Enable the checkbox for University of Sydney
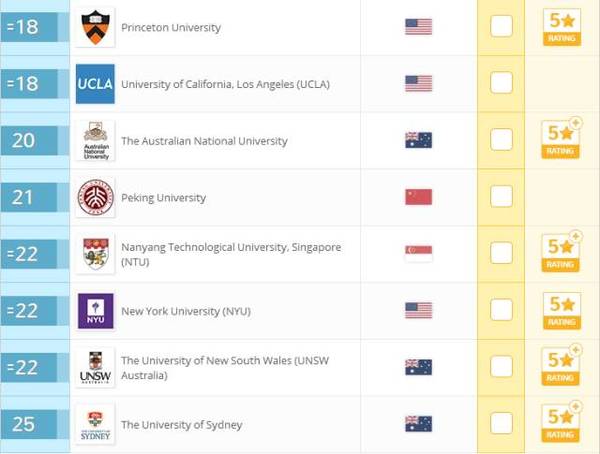This screenshot has height=454, width=600. [501, 423]
